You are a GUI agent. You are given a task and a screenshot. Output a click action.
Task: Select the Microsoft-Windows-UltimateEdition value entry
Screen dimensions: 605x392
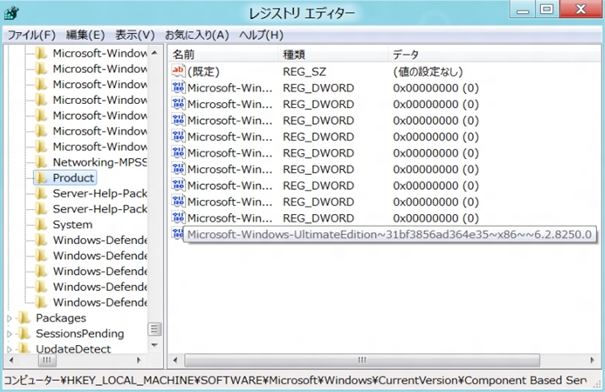coord(389,235)
